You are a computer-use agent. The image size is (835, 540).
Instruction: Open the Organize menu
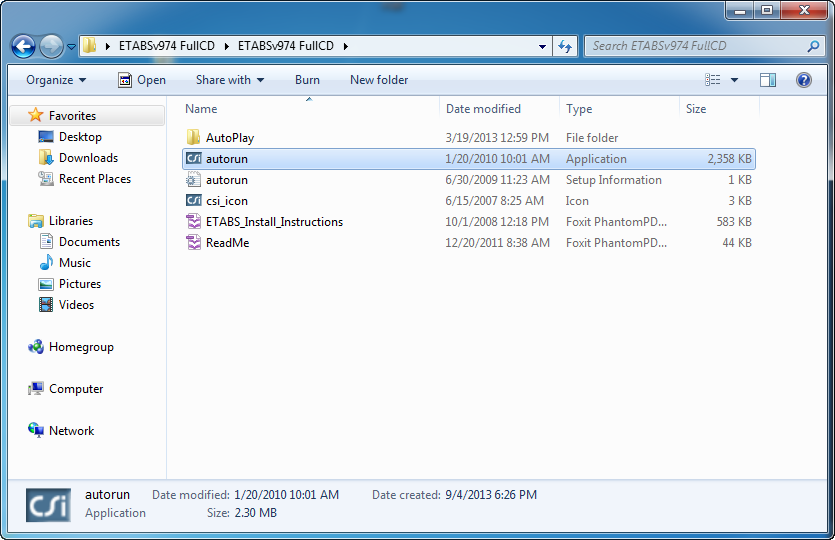click(56, 80)
